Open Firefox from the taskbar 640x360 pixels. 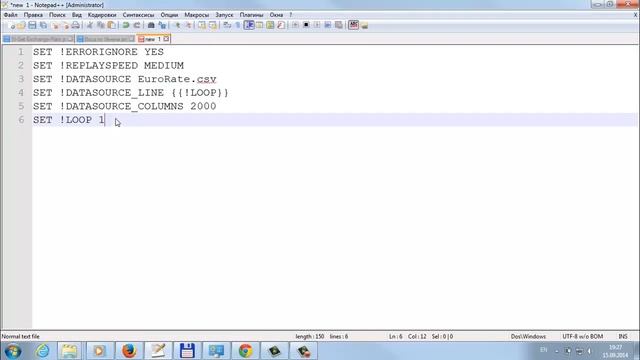(129, 351)
